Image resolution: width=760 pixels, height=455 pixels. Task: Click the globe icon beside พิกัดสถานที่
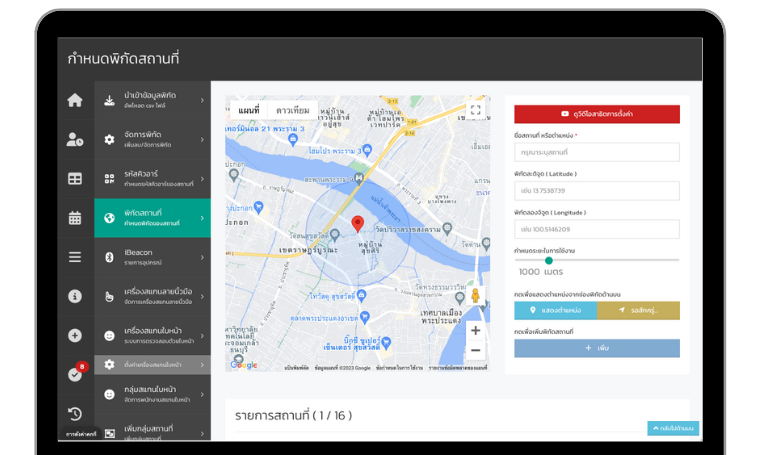[x=110, y=218]
